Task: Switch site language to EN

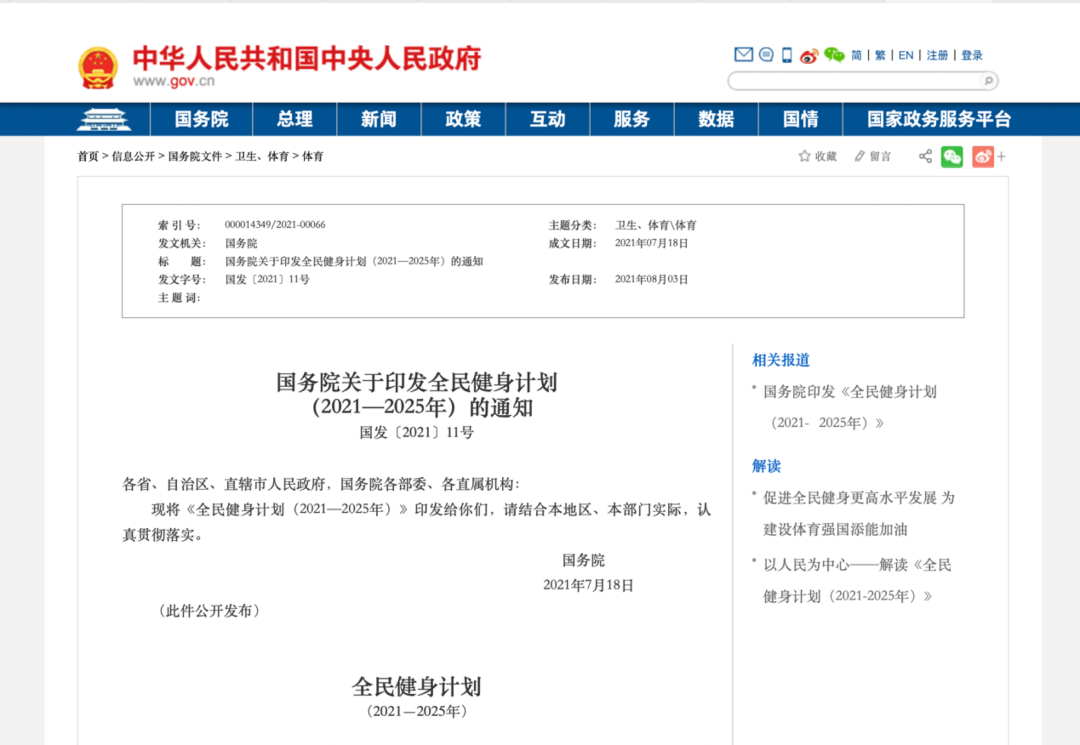Action: pos(905,56)
